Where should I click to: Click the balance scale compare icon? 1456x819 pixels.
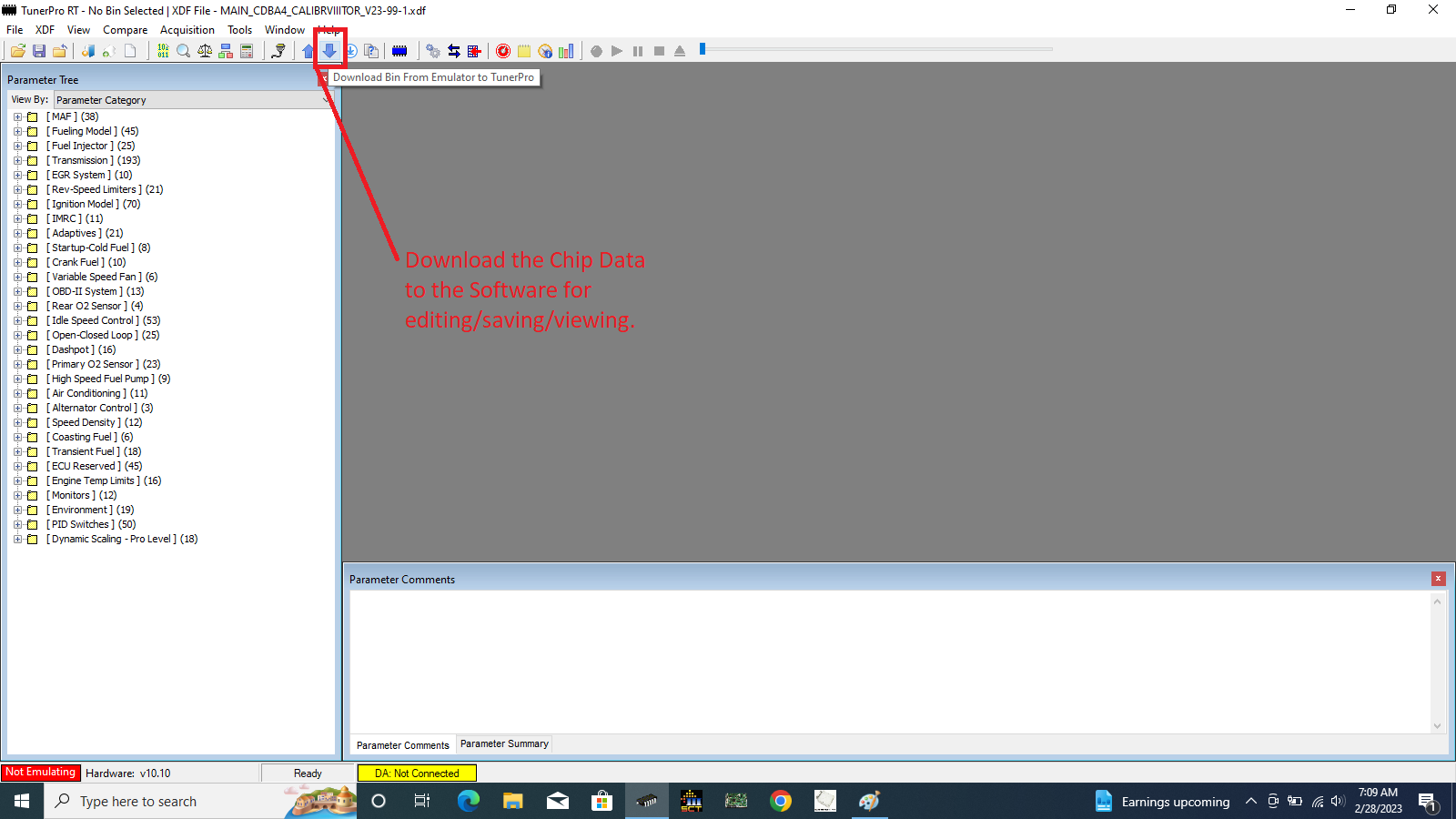[205, 51]
